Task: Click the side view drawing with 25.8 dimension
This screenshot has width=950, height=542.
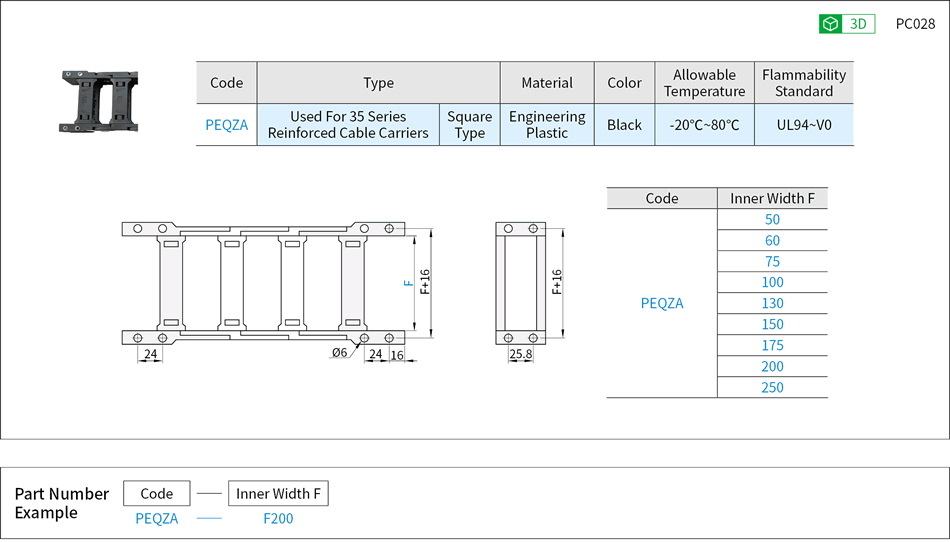Action: [520, 283]
